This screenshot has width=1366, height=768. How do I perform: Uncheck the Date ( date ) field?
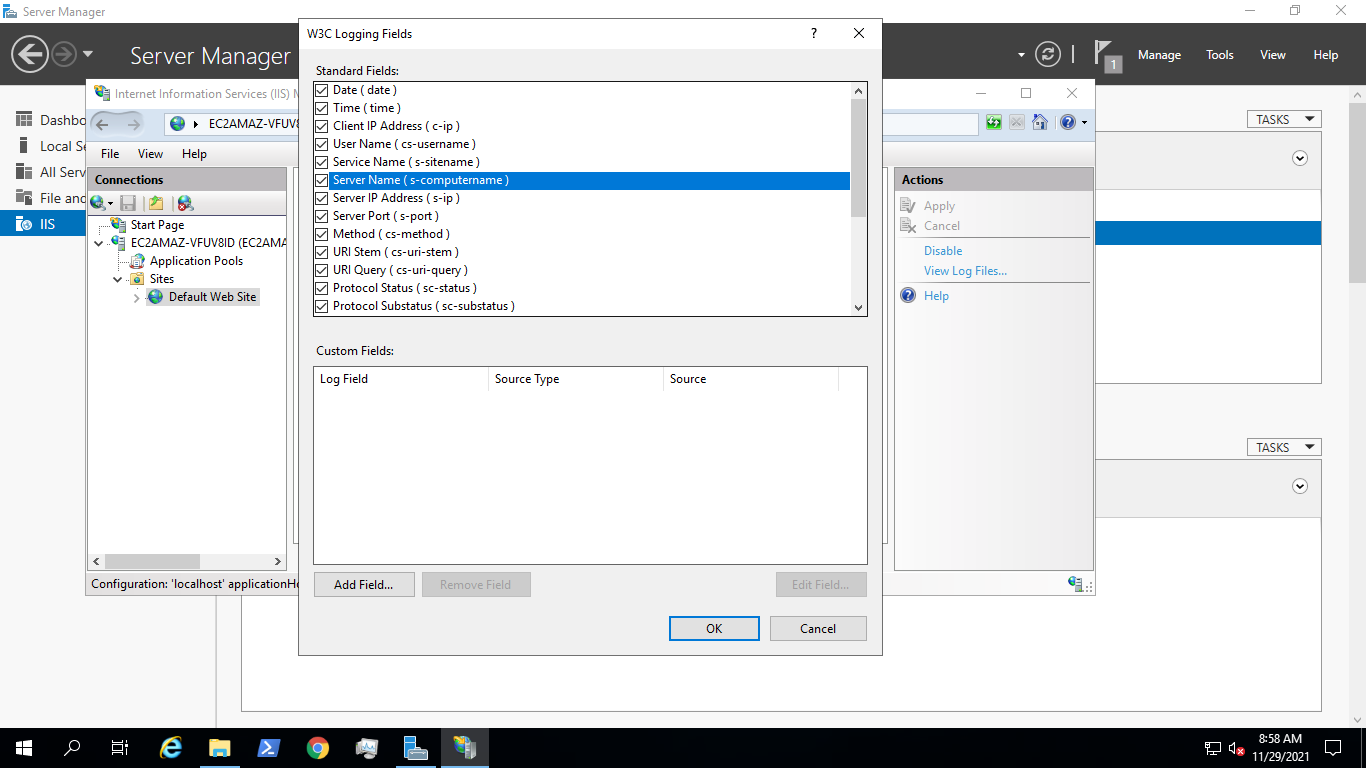(x=322, y=90)
